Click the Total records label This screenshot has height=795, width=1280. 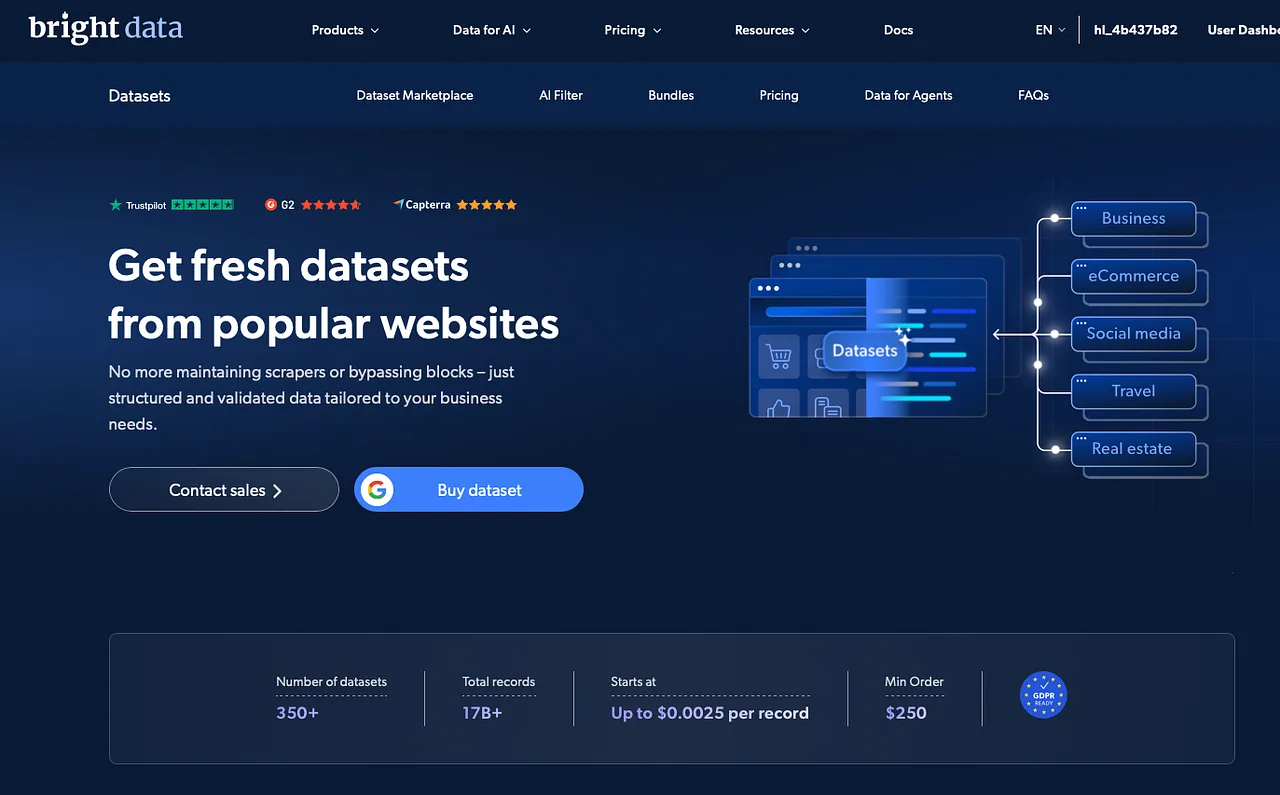[498, 682]
